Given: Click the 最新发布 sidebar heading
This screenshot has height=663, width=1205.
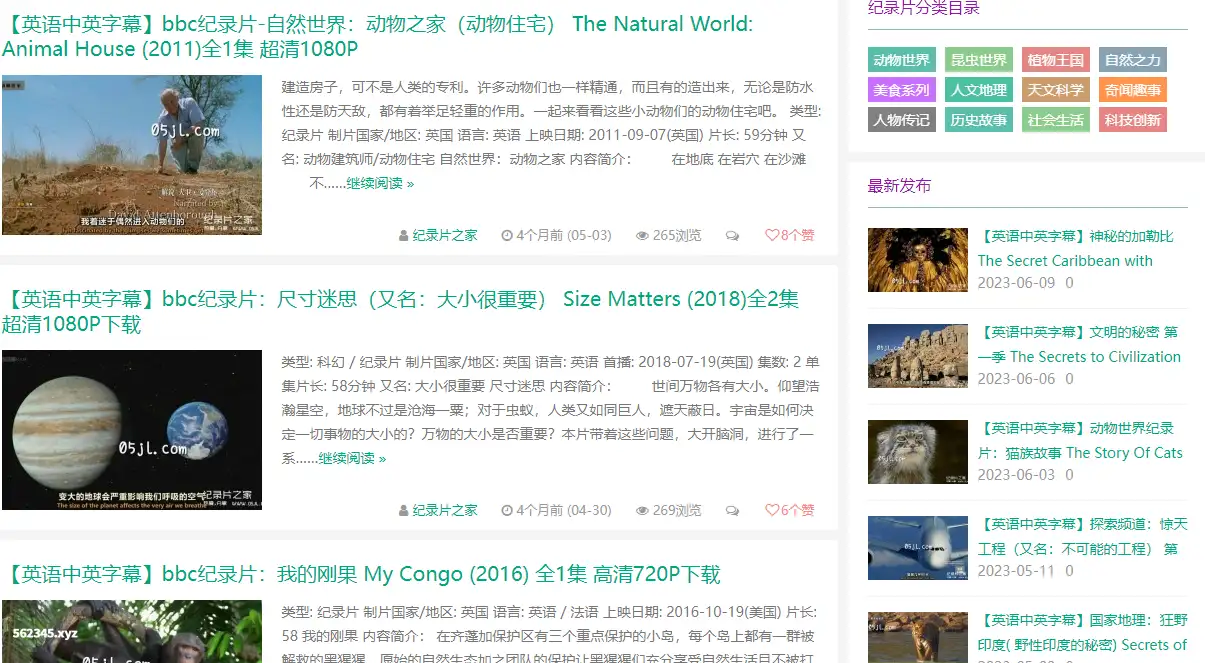Looking at the screenshot, I should coord(900,185).
